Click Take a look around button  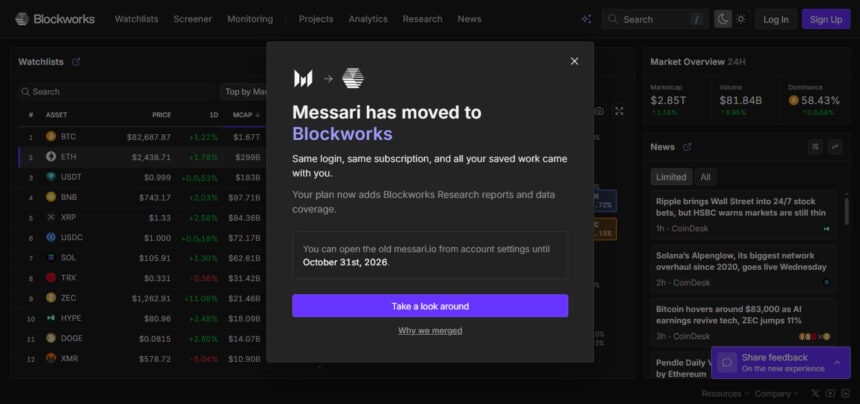click(430, 306)
